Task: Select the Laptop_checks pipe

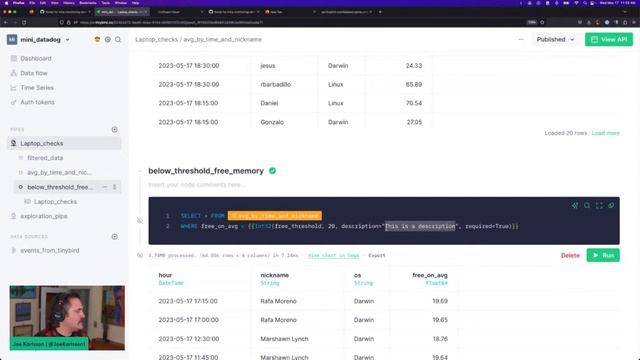Action: (x=64, y=143)
